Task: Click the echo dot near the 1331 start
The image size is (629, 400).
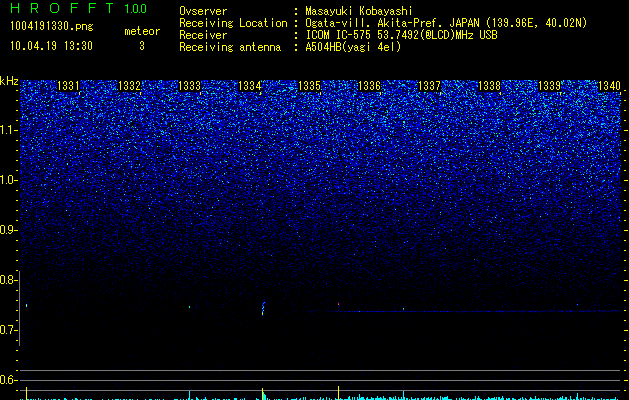Action: [x=26, y=305]
